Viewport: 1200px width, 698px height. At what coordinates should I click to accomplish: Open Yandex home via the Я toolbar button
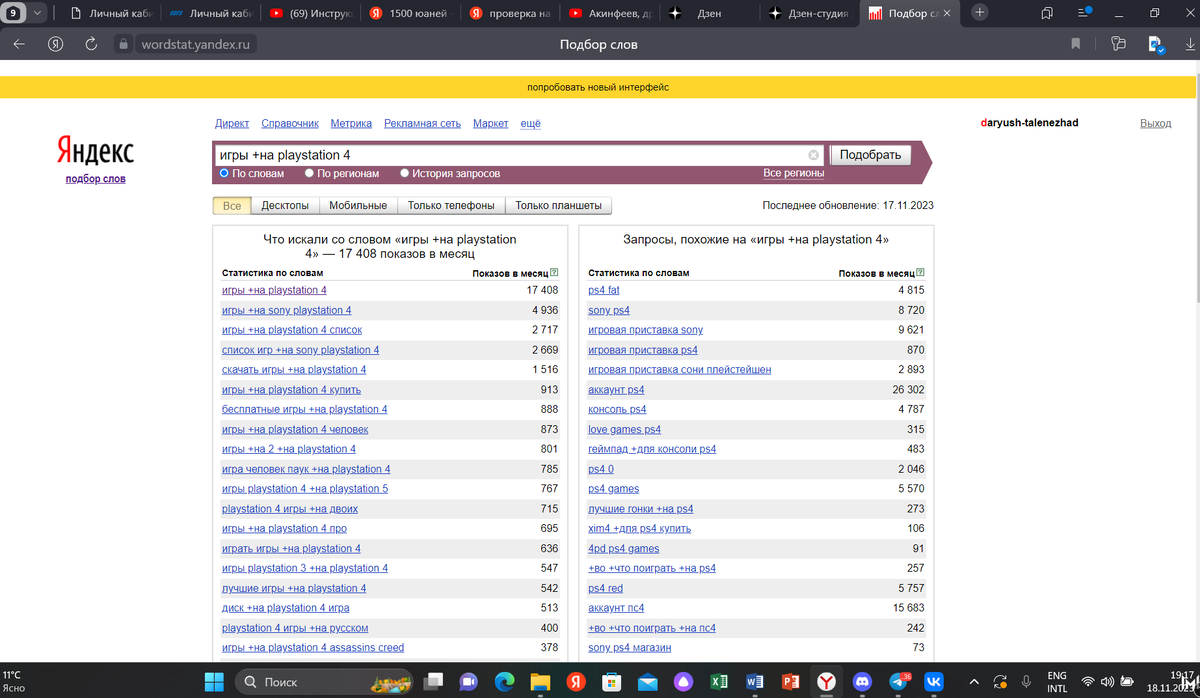pyautogui.click(x=56, y=44)
